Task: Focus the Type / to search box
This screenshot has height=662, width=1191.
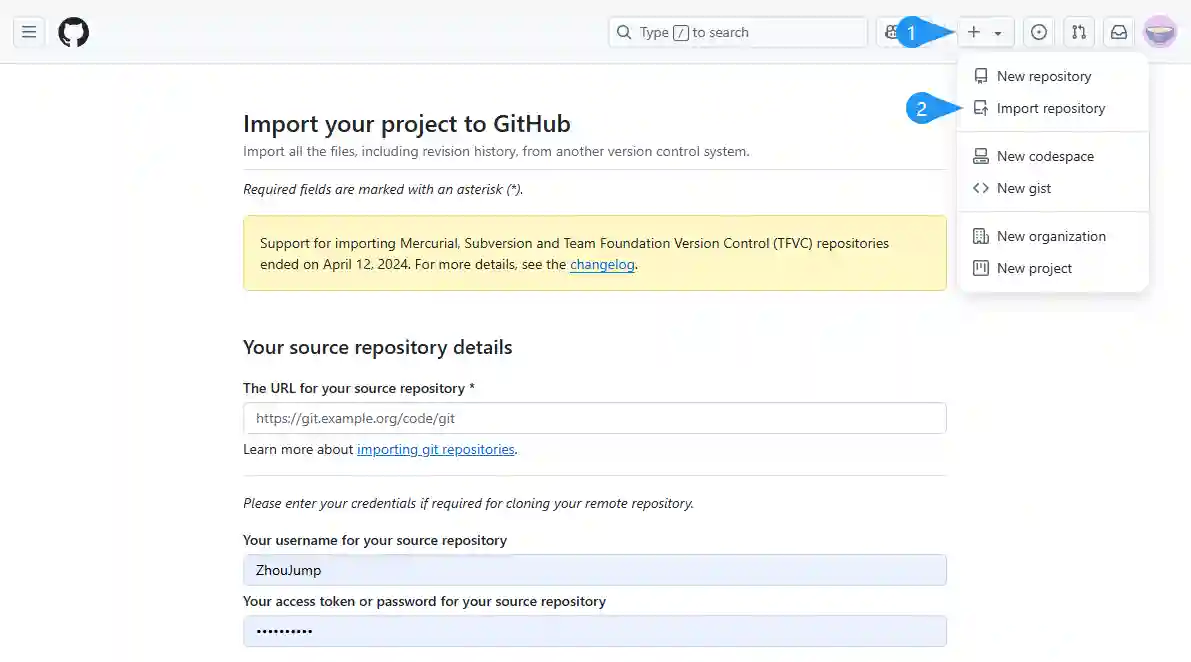Action: tap(737, 32)
